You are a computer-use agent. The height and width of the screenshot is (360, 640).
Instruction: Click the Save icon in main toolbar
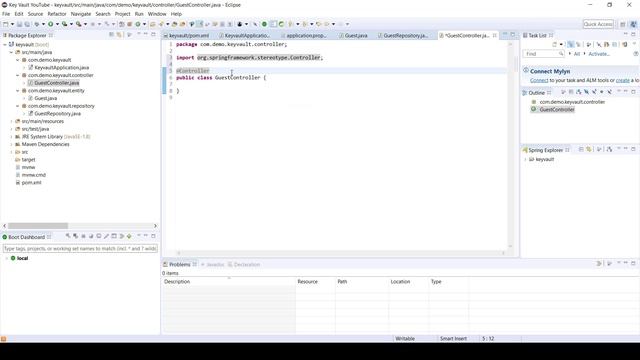point(19,24)
